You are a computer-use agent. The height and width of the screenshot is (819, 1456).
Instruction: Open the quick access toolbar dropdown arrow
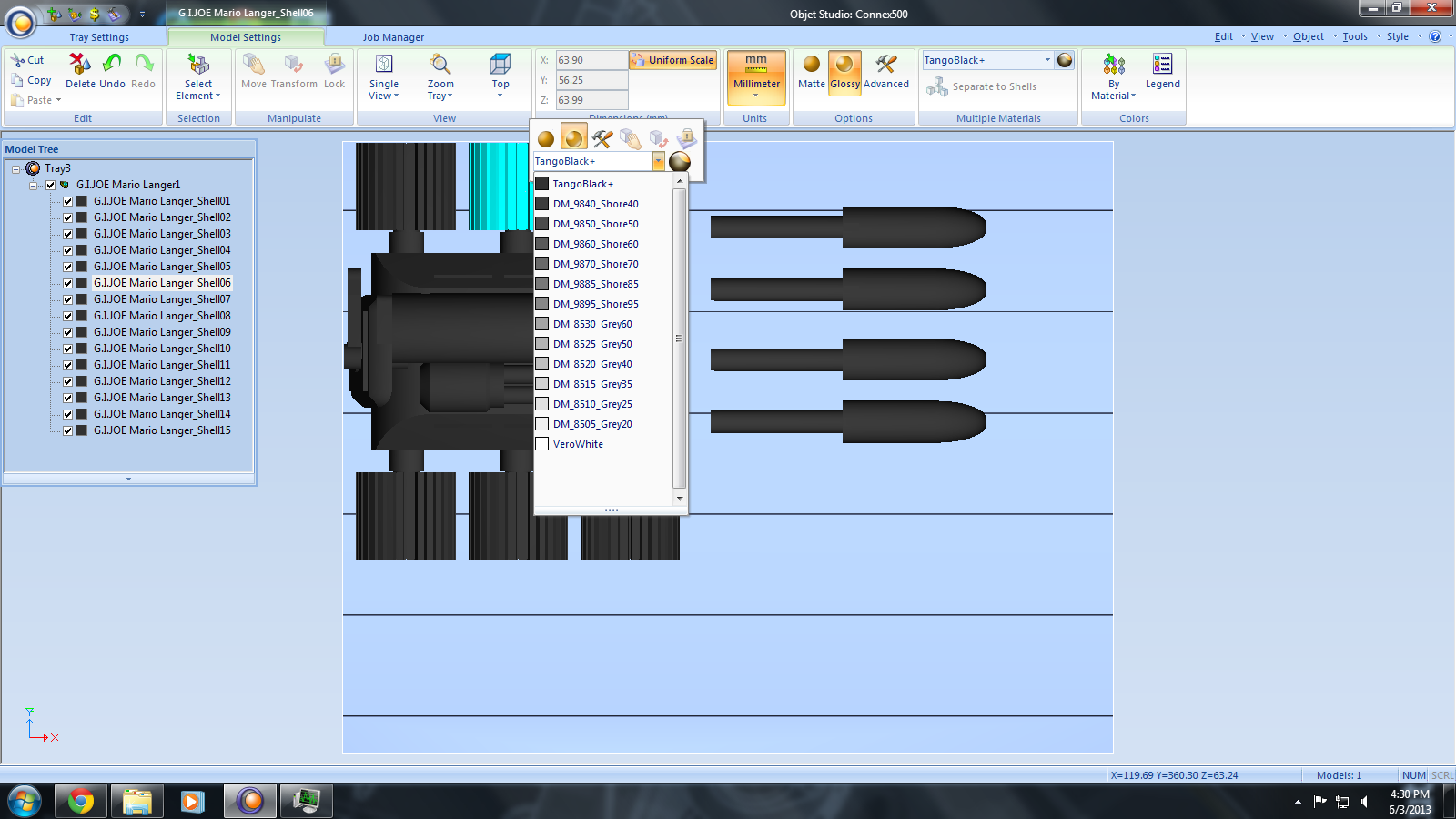142,15
